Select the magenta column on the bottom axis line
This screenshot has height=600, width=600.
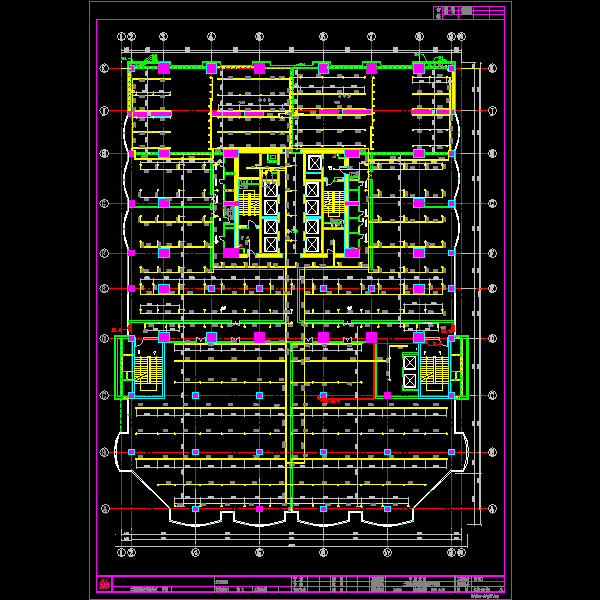coord(259,509)
